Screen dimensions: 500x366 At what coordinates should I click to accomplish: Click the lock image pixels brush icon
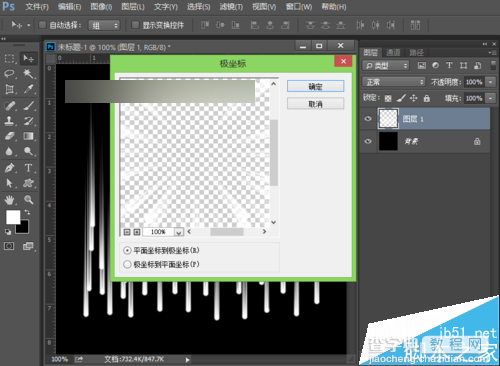pos(401,98)
